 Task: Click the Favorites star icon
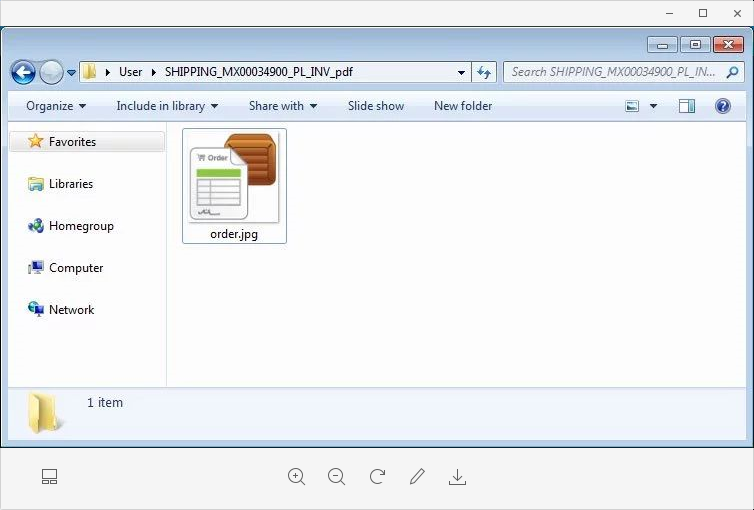tap(35, 141)
